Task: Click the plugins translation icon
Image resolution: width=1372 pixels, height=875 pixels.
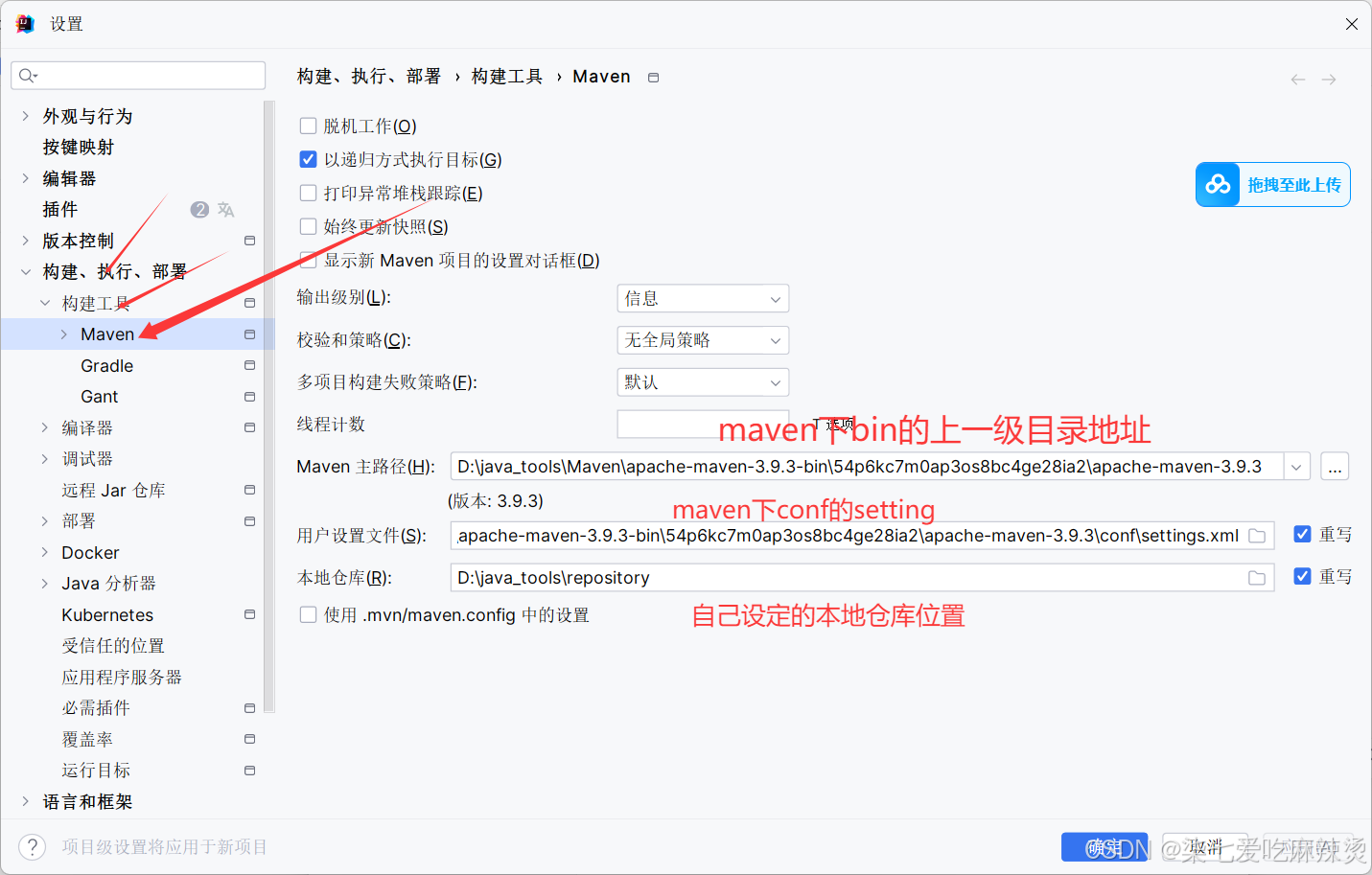Action: point(226,209)
